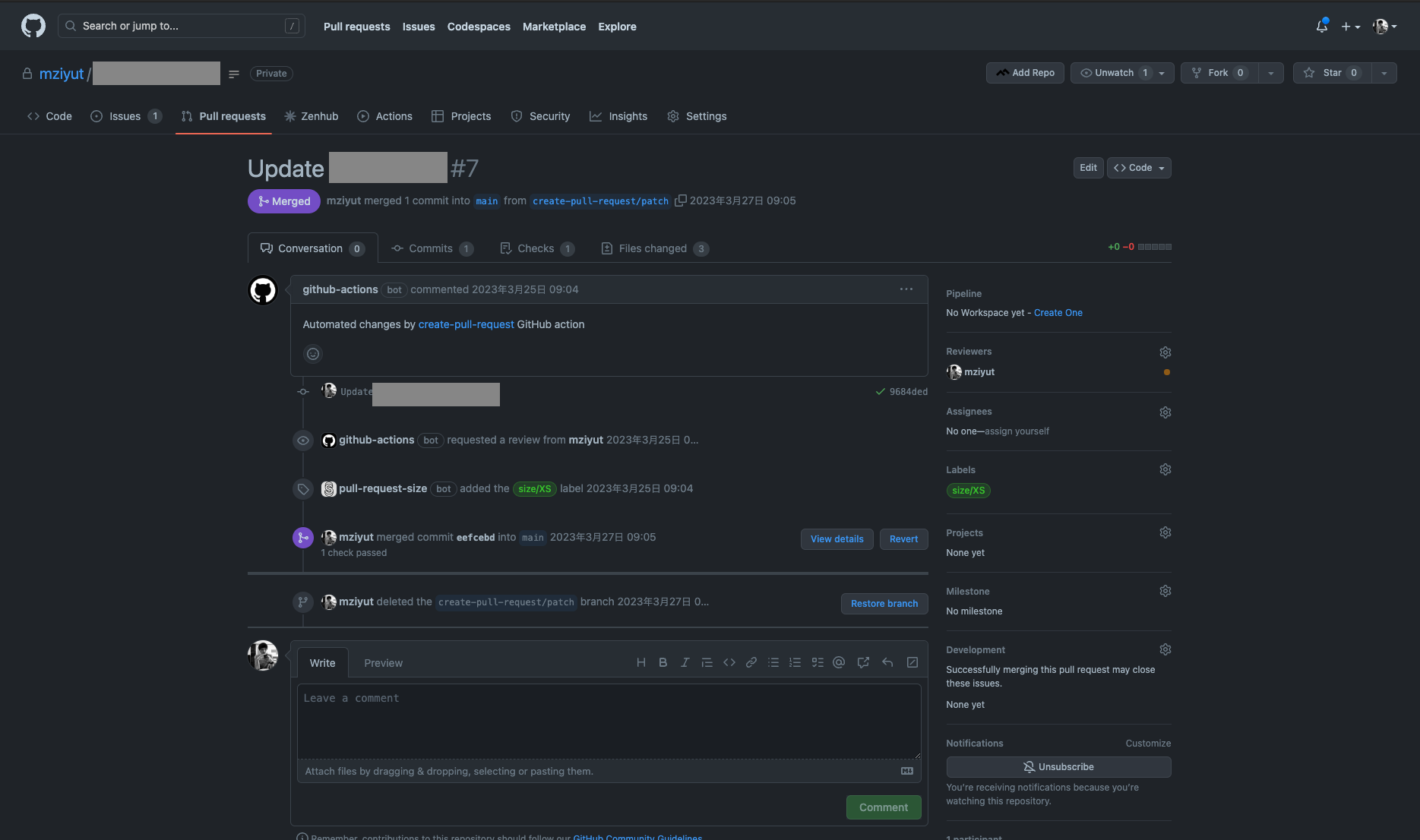Click the assign yourself link
1420x840 pixels.
tap(1017, 431)
